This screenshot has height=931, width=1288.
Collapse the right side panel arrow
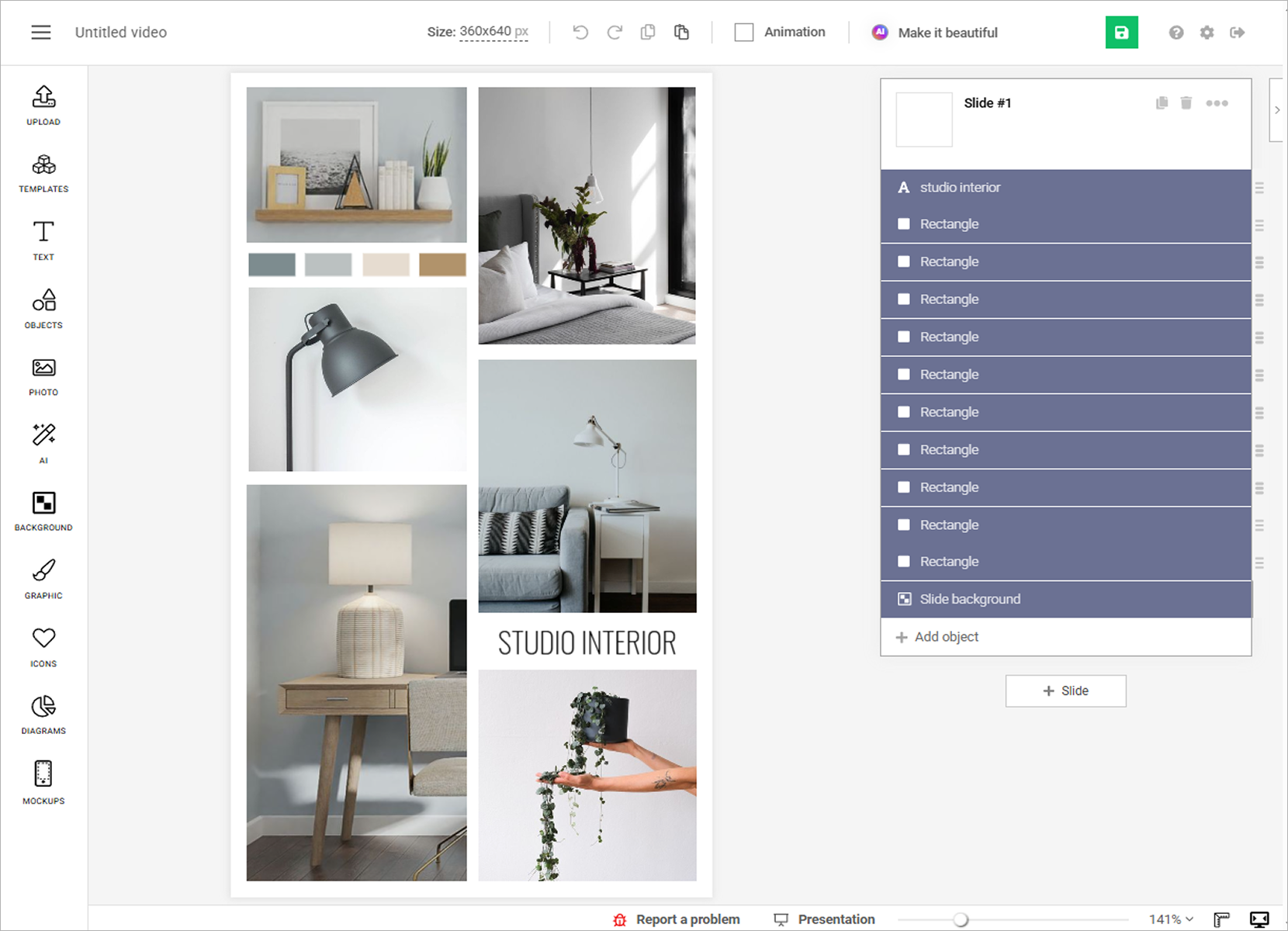click(x=1277, y=109)
